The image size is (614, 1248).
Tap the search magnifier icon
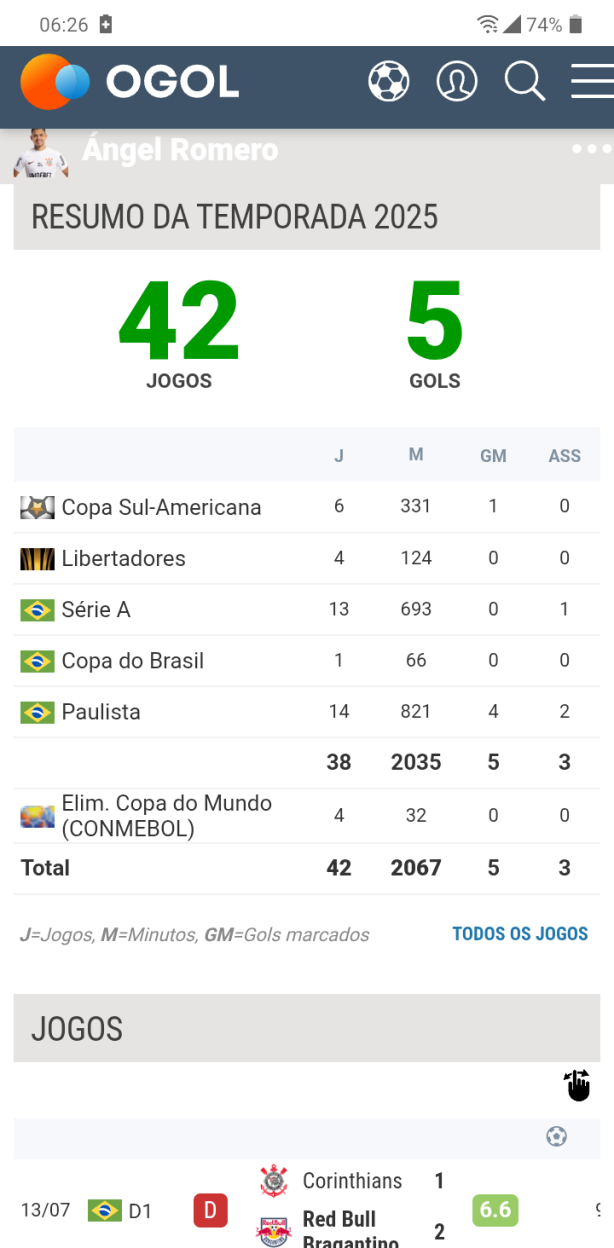coord(524,82)
